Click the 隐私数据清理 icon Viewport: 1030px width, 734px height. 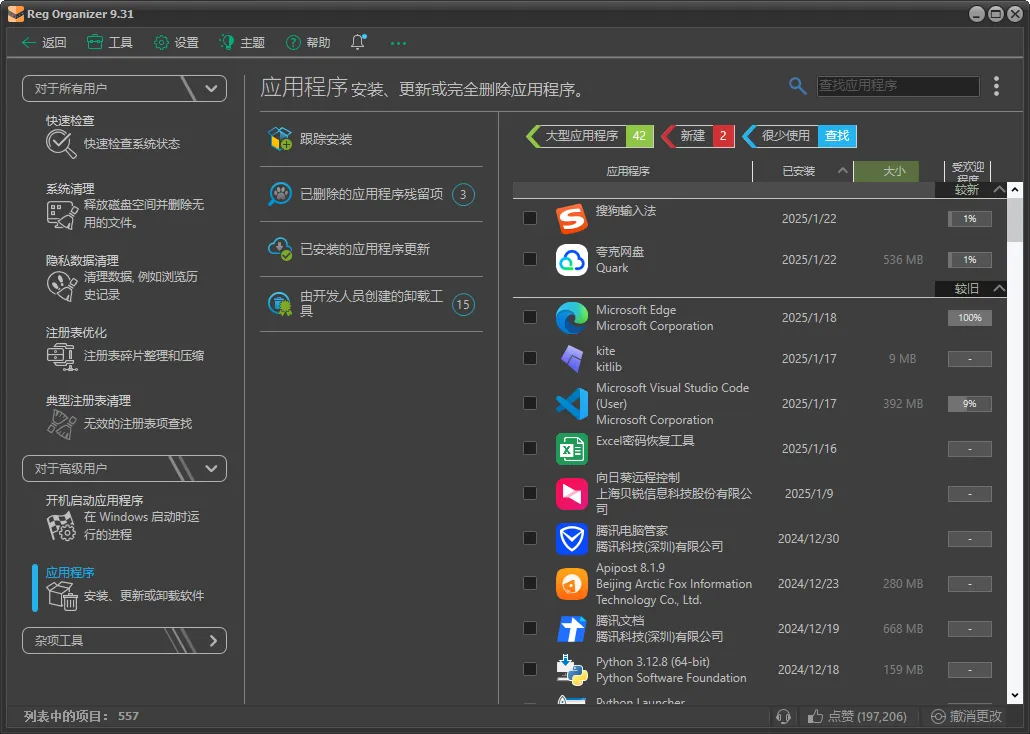point(61,287)
